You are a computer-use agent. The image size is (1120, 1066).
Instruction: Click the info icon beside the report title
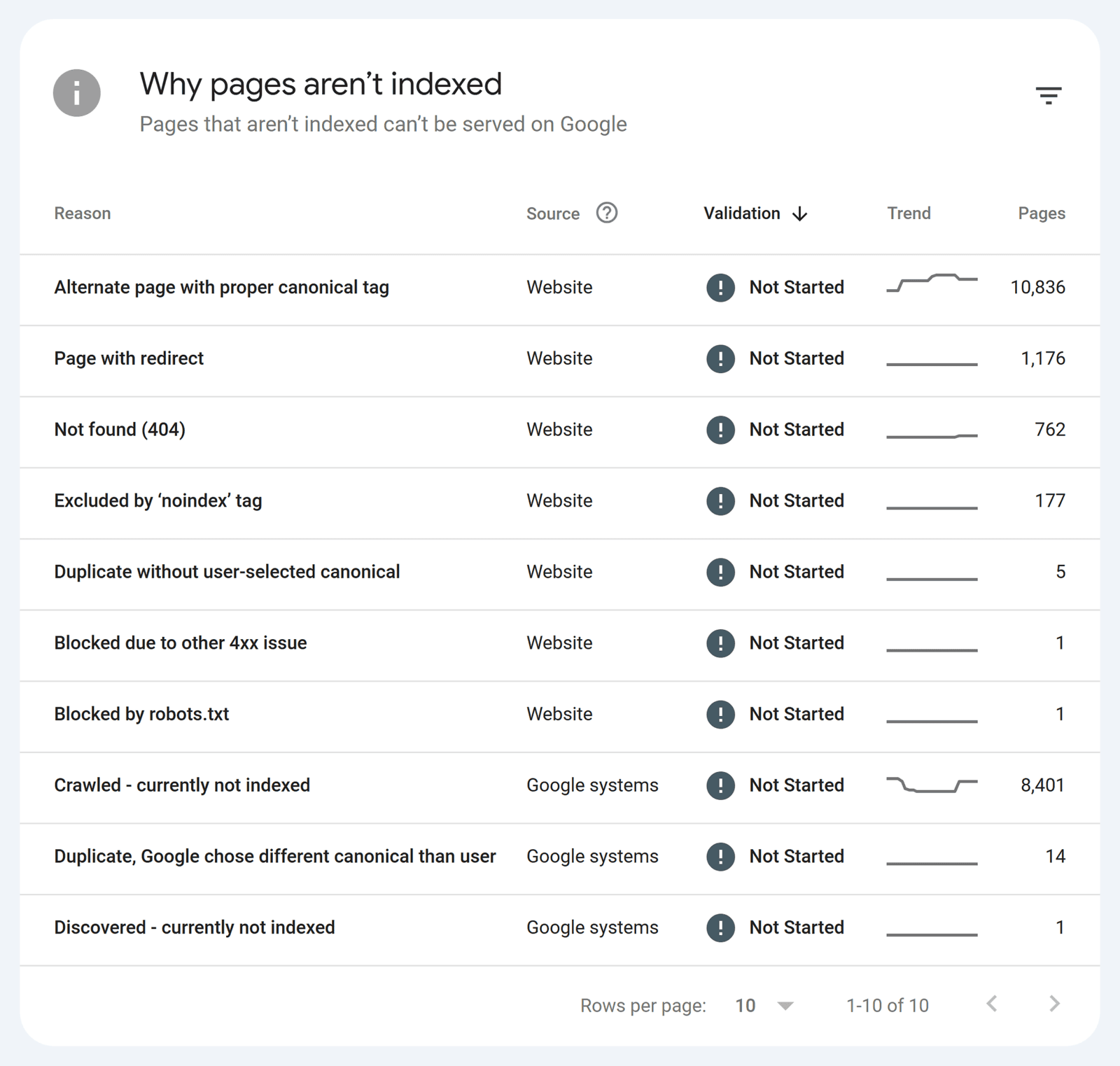point(77,92)
